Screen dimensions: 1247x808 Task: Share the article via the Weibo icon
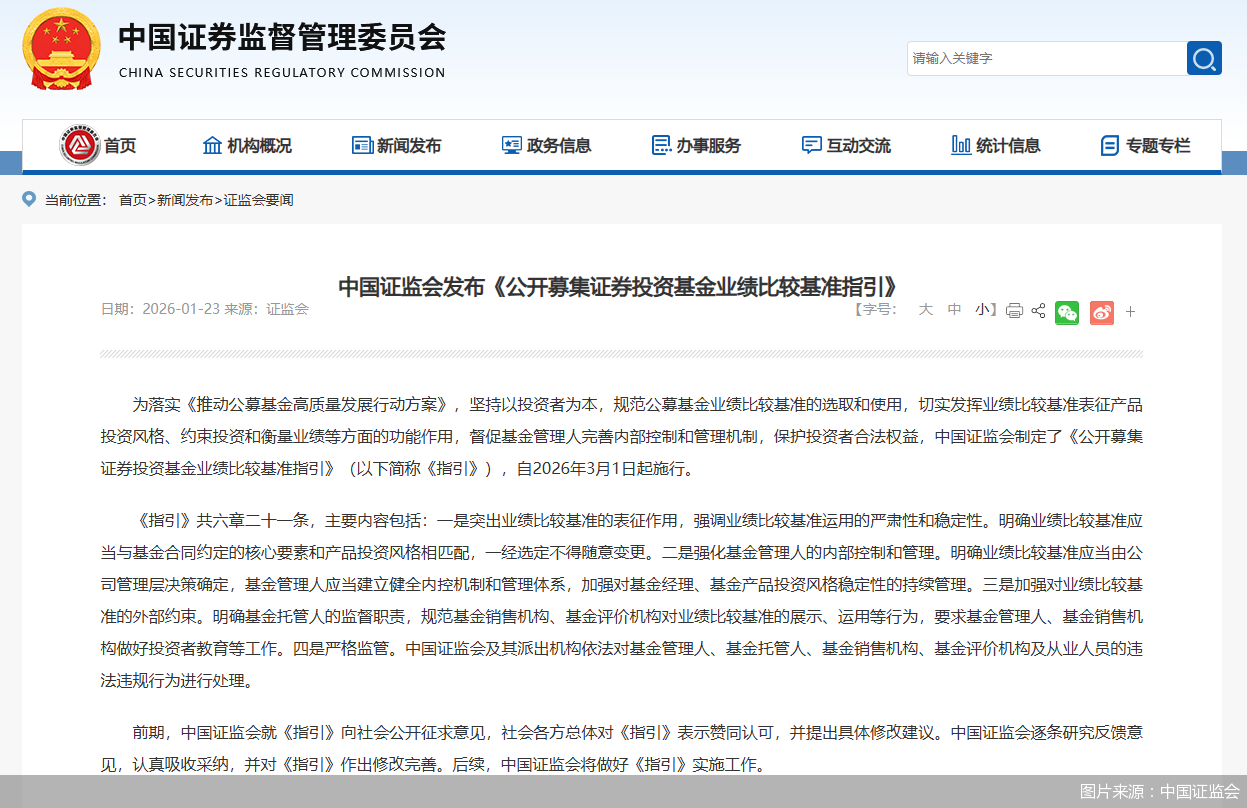pyautogui.click(x=1101, y=312)
